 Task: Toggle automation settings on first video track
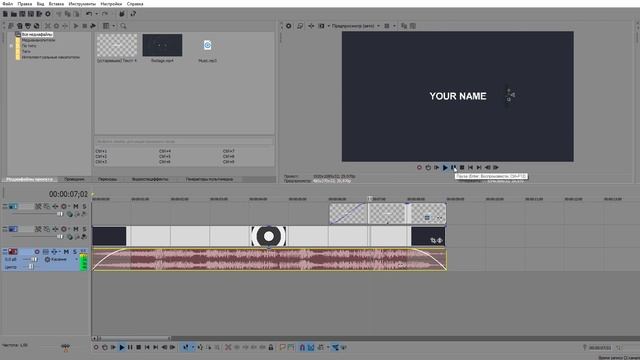64,207
